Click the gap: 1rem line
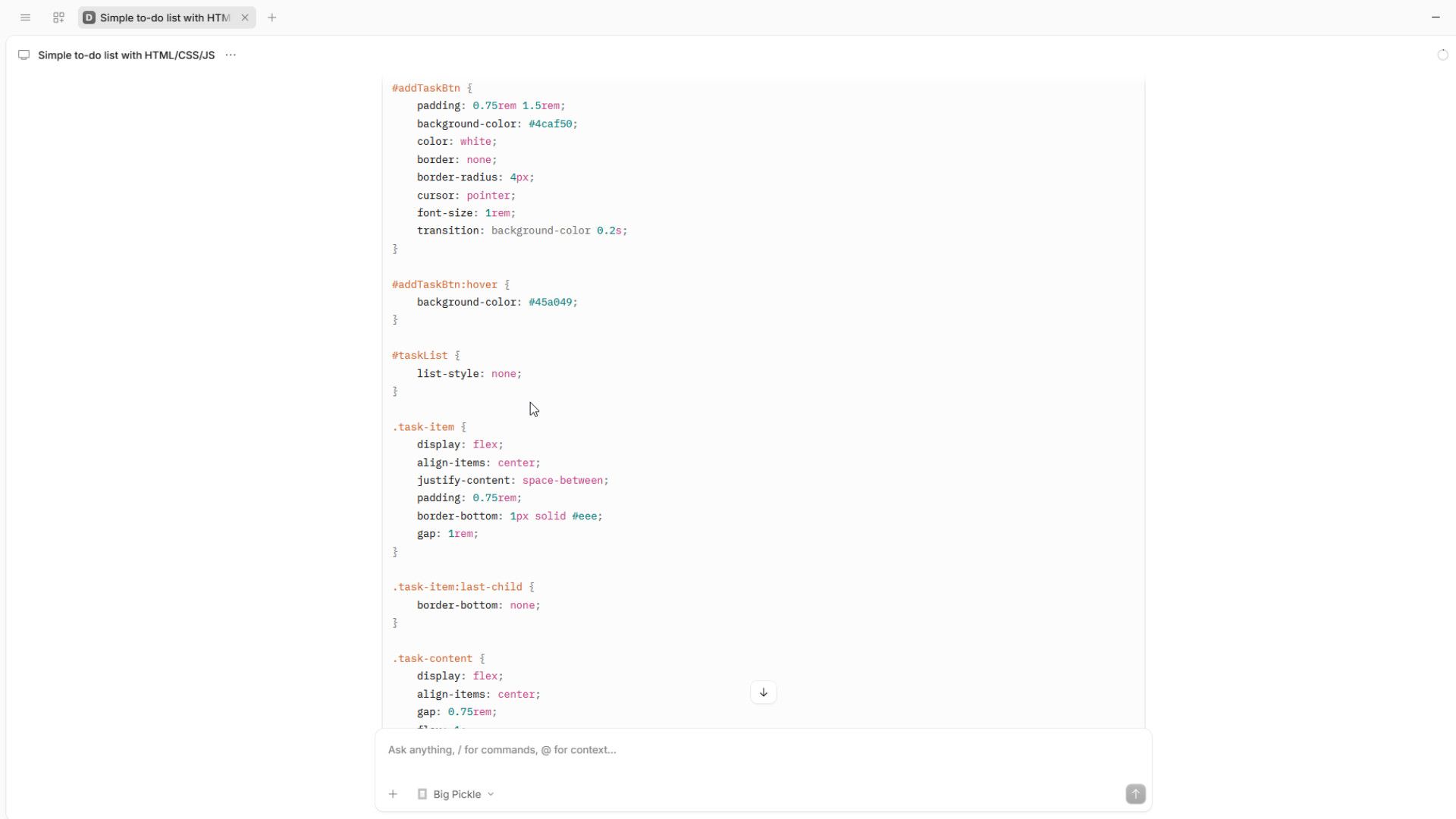Screen dimensions: 1456x819 point(447,534)
